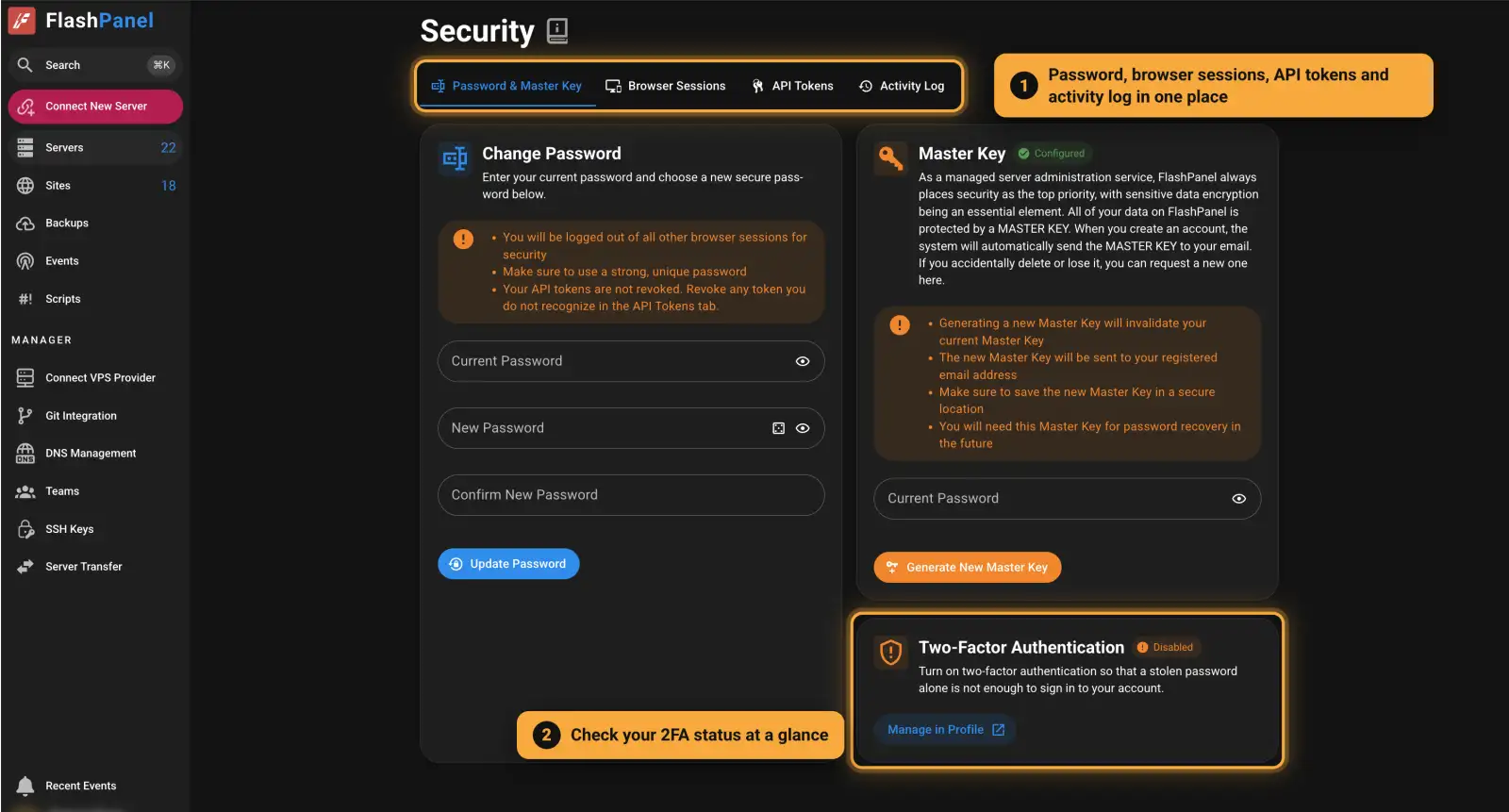Click the Teams people icon

pyautogui.click(x=25, y=491)
